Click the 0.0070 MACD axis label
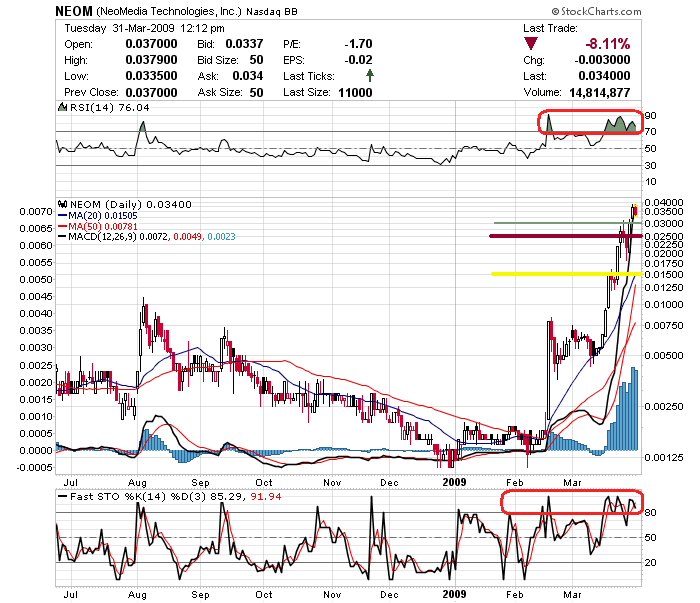The image size is (700, 603). [36, 211]
